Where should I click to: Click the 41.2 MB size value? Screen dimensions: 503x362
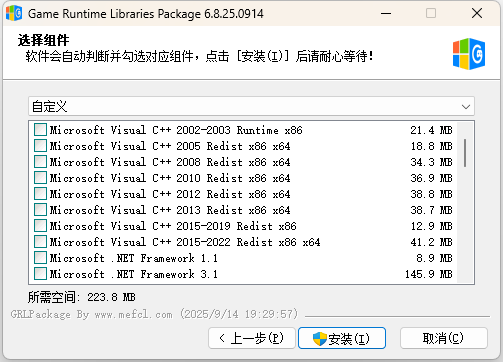click(431, 242)
